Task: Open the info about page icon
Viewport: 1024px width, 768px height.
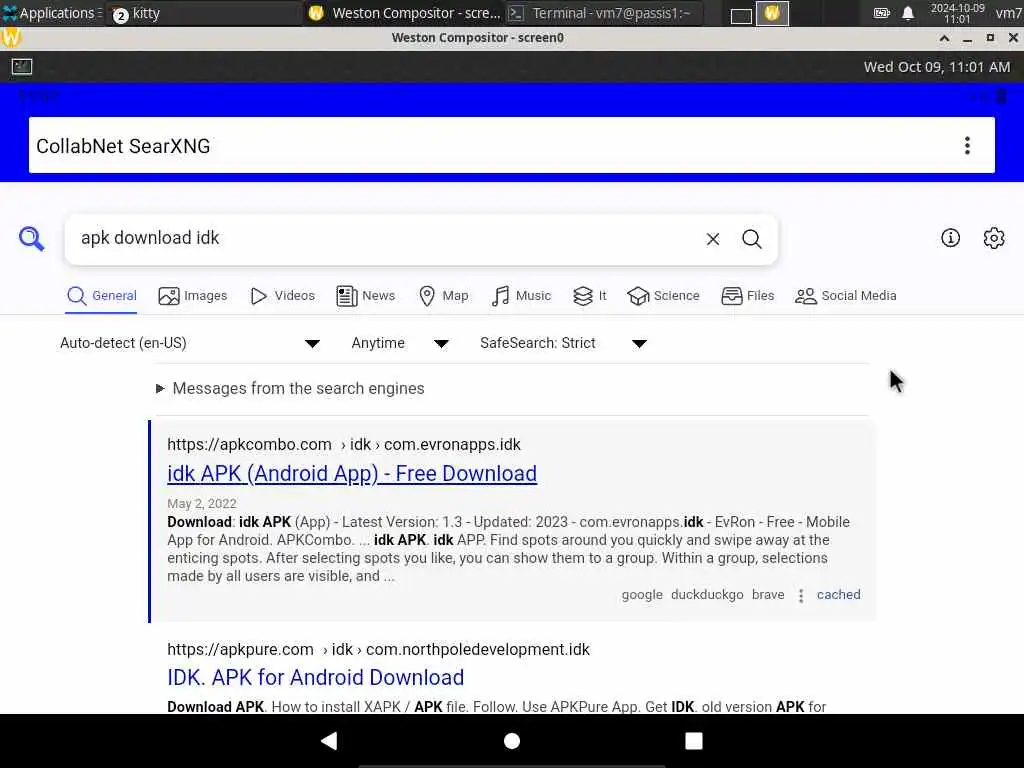Action: [x=950, y=238]
